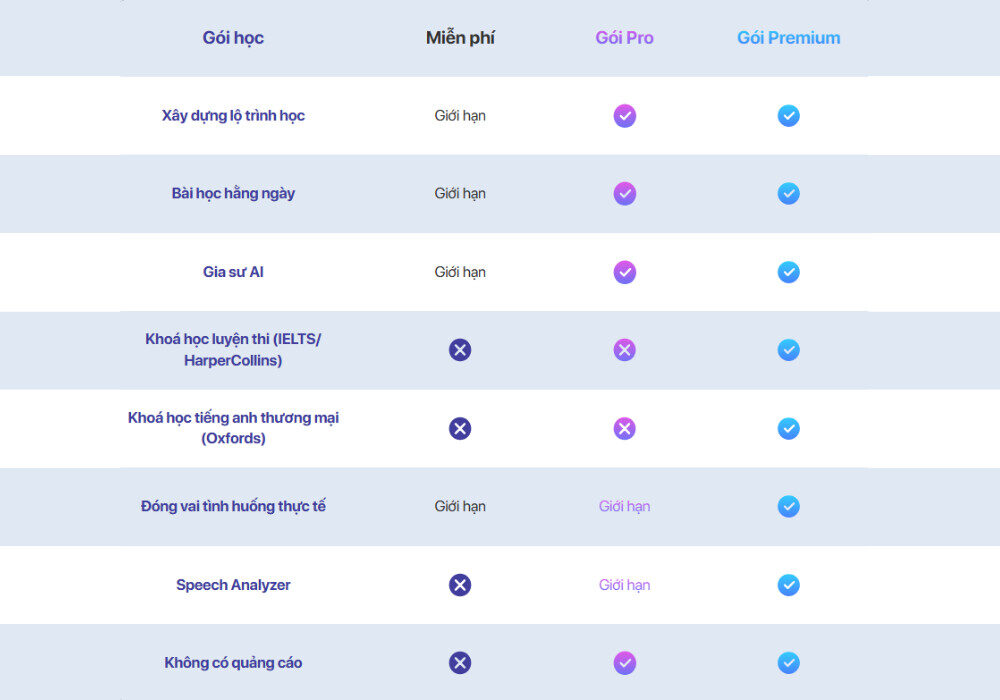Click Miễn phí X icon for Không có quảng cáo
Image resolution: width=1000 pixels, height=700 pixels.
click(460, 663)
